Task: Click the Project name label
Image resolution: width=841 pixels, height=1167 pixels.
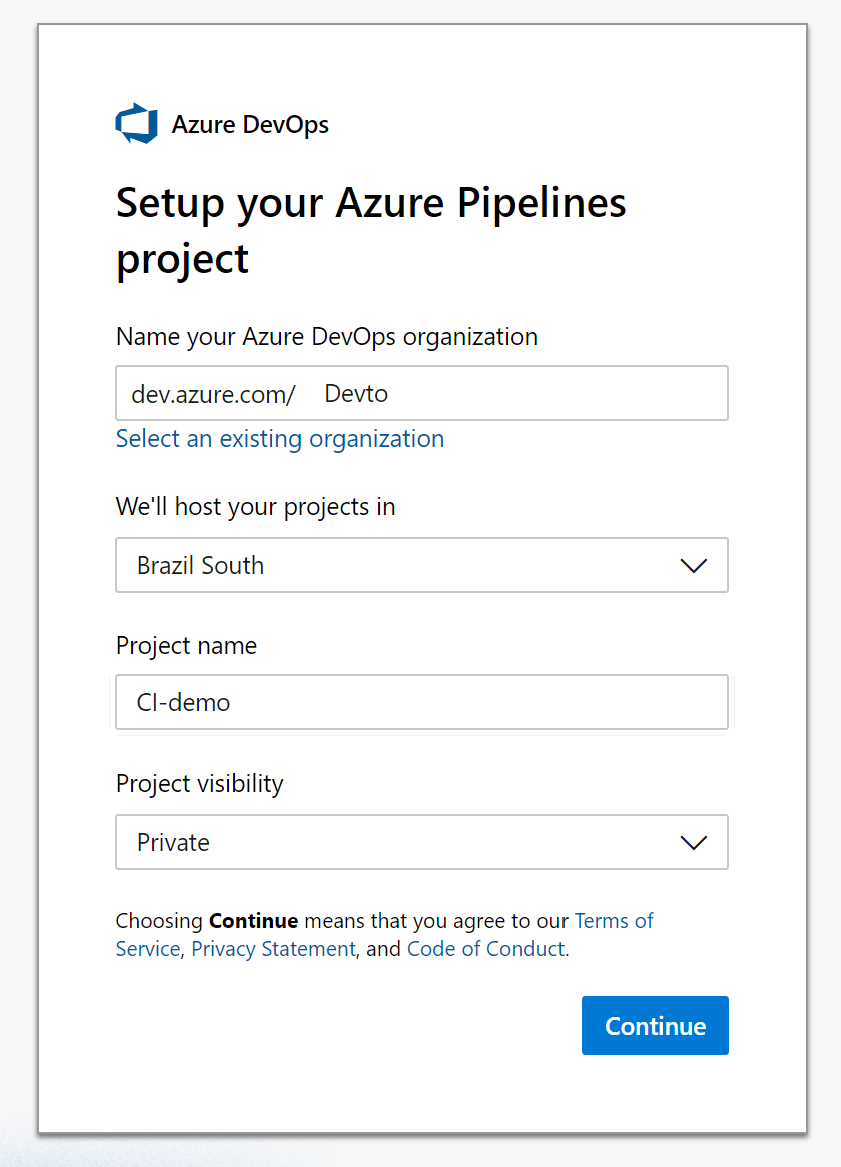Action: pyautogui.click(x=186, y=645)
